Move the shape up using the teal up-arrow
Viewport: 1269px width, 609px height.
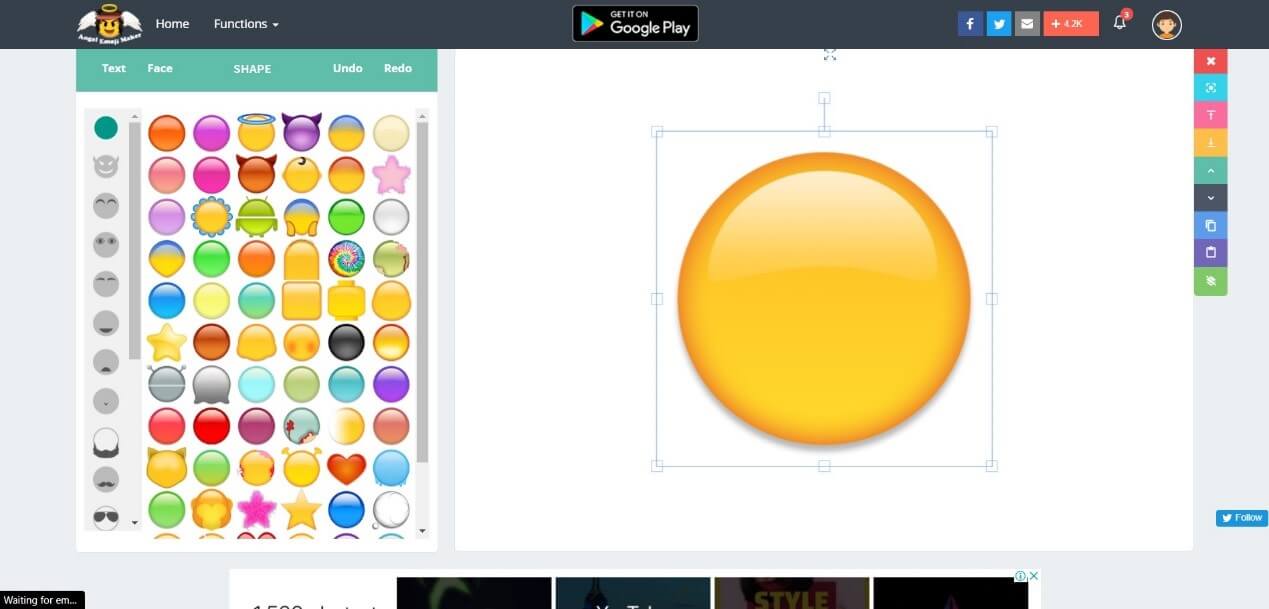pos(1210,169)
